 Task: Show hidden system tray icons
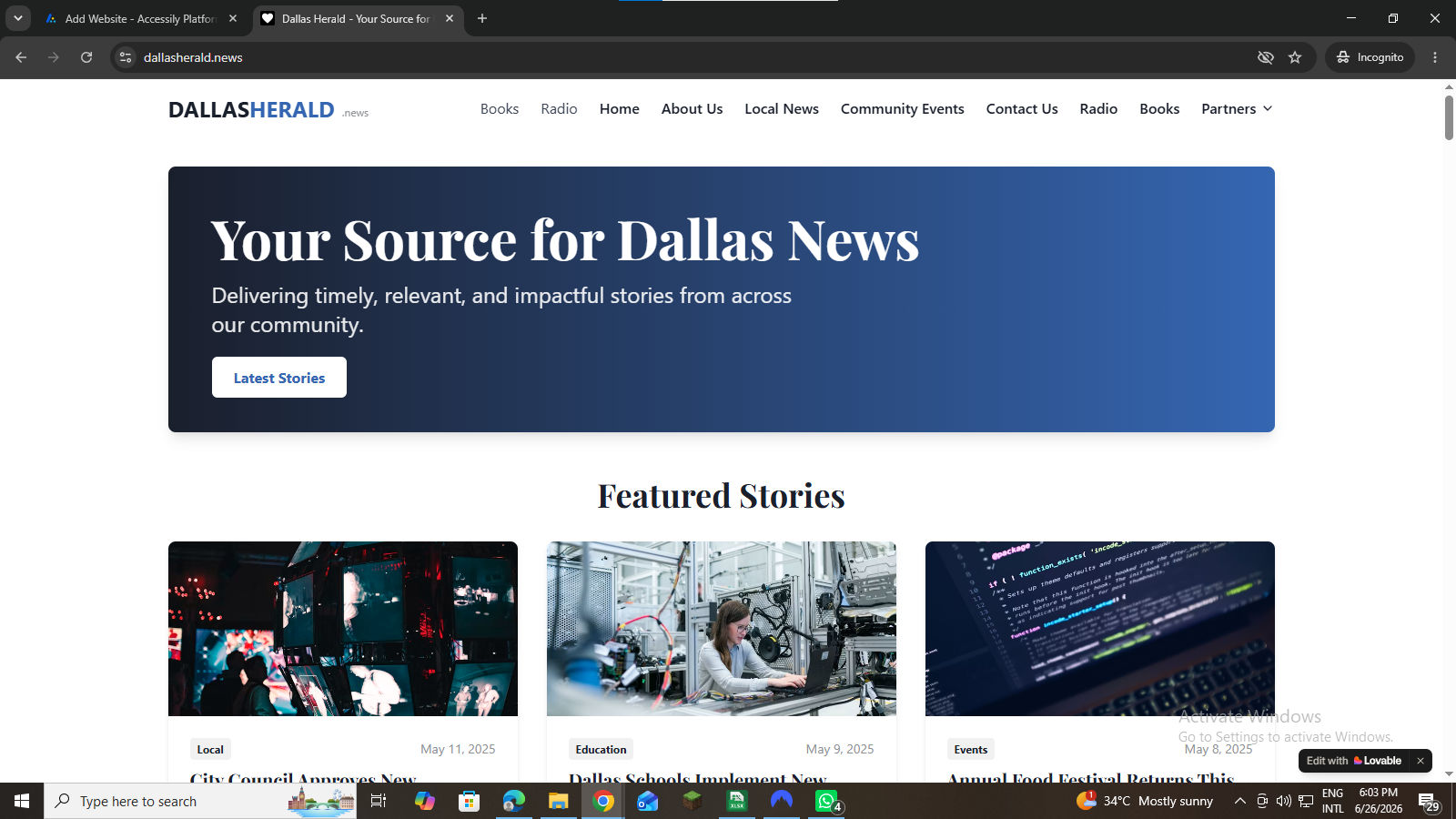1239,801
